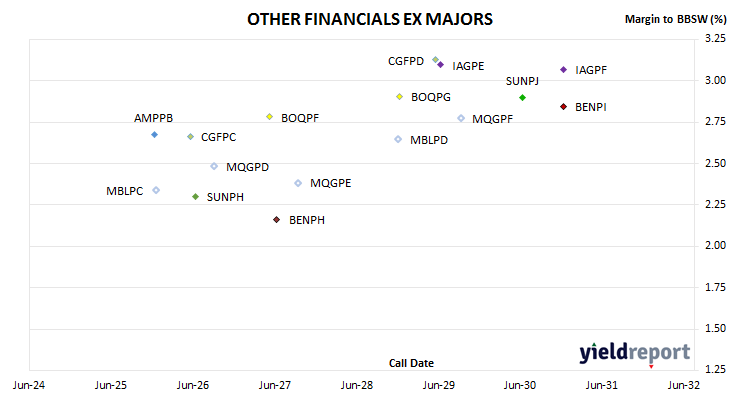
Task: Click the AMPPB blue diamond marker
Action: (155, 135)
